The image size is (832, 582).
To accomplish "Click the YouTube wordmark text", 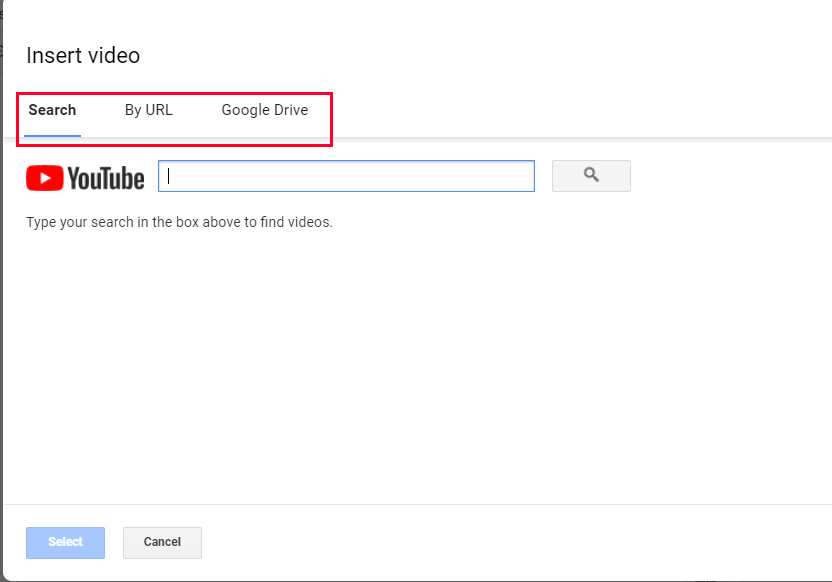I will click(x=106, y=179).
